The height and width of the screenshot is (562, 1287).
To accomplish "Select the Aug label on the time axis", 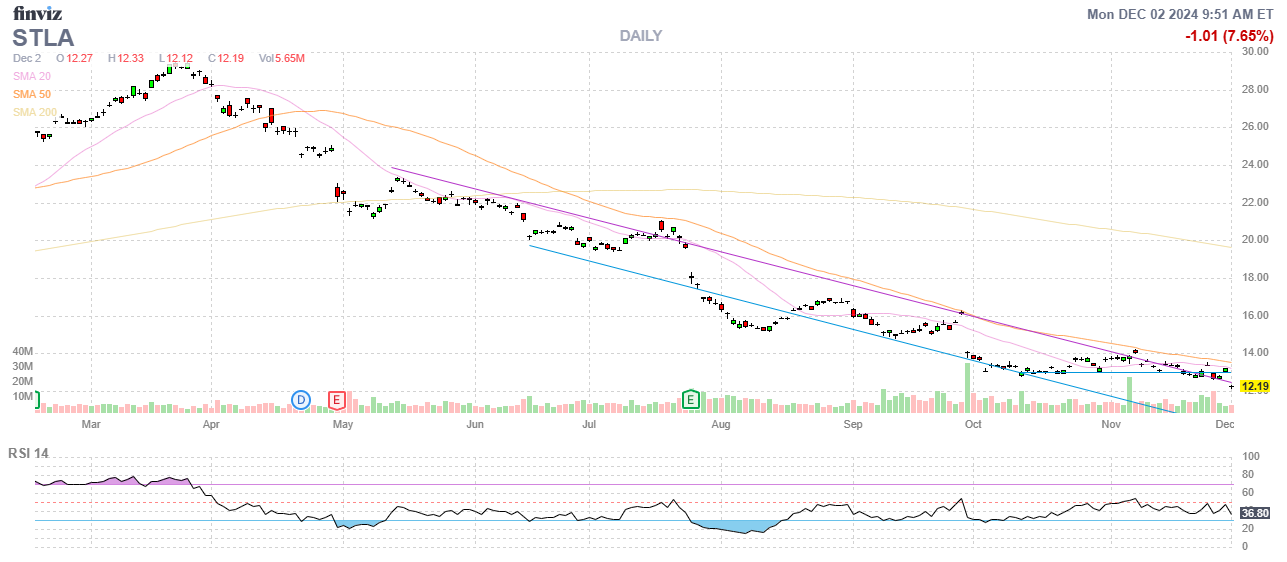I will [721, 424].
